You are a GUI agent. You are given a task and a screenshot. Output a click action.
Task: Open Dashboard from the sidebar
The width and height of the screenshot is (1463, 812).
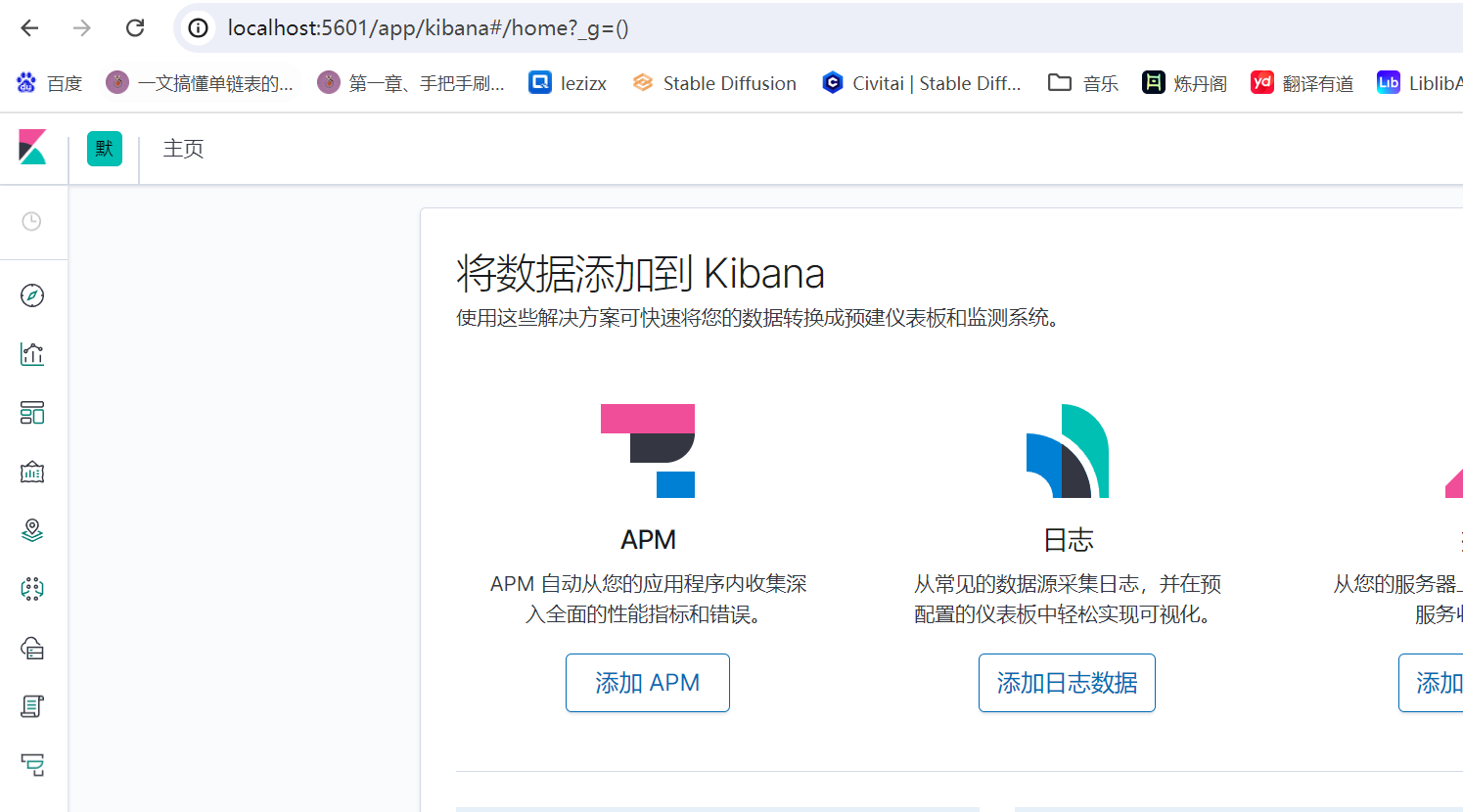coord(32,413)
